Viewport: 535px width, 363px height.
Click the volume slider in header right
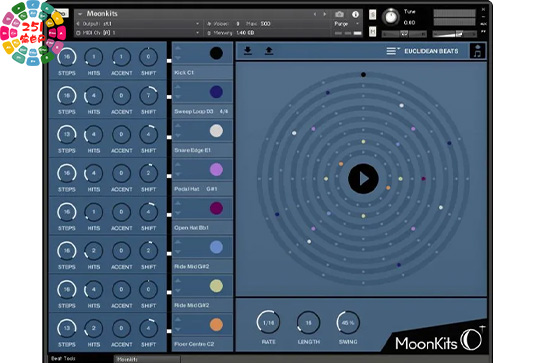454,33
